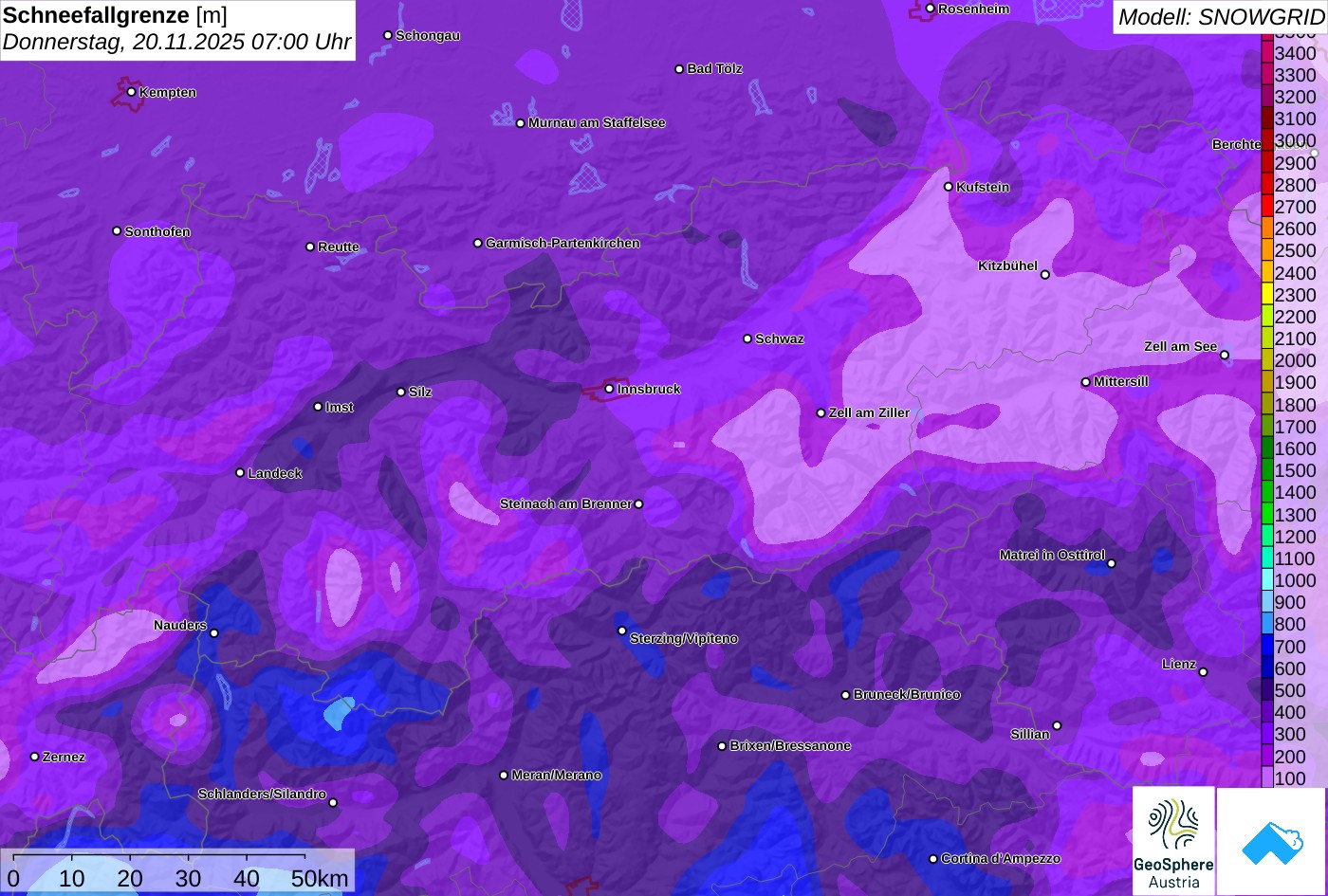Screen dimensions: 1328x896
Task: Select the Schwaz label
Action: point(780,338)
